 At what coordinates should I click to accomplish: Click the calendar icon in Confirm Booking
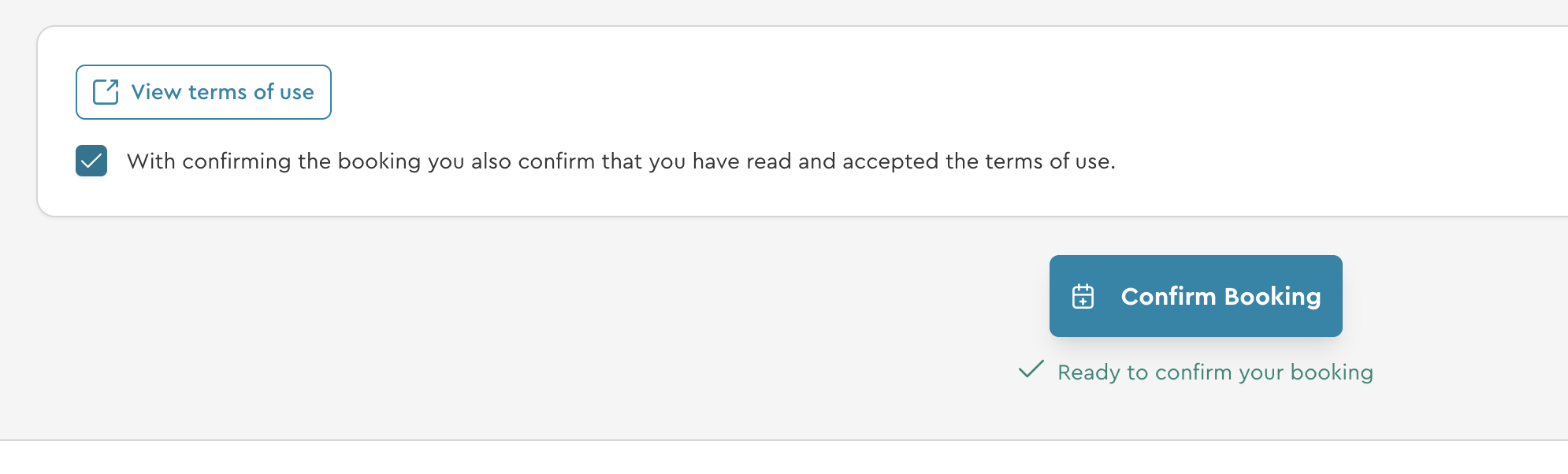pyautogui.click(x=1083, y=297)
